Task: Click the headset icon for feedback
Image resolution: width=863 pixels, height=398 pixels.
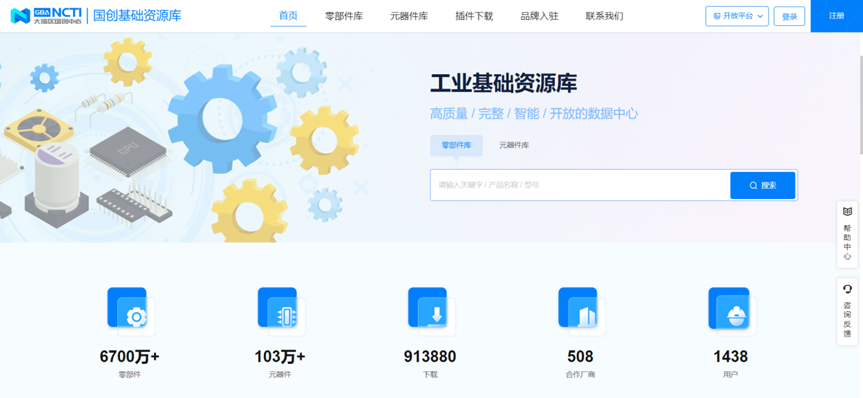Action: (x=848, y=288)
